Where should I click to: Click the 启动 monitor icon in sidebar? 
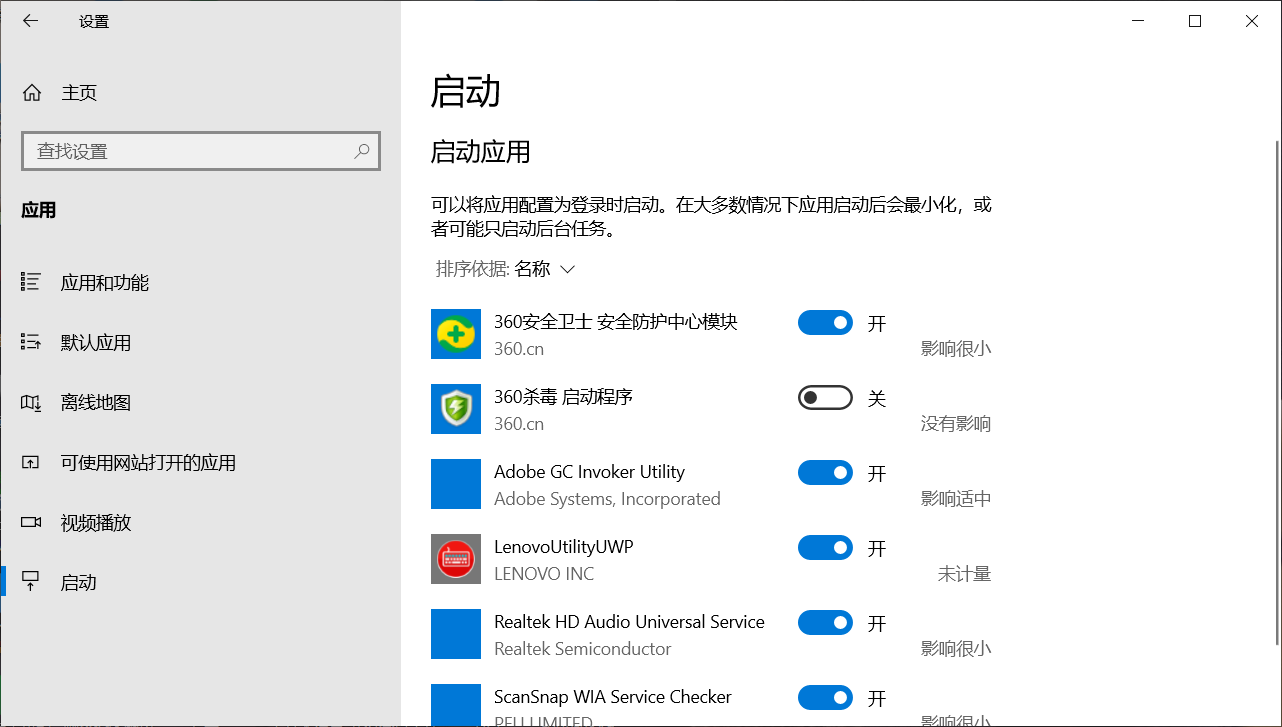tap(31, 582)
